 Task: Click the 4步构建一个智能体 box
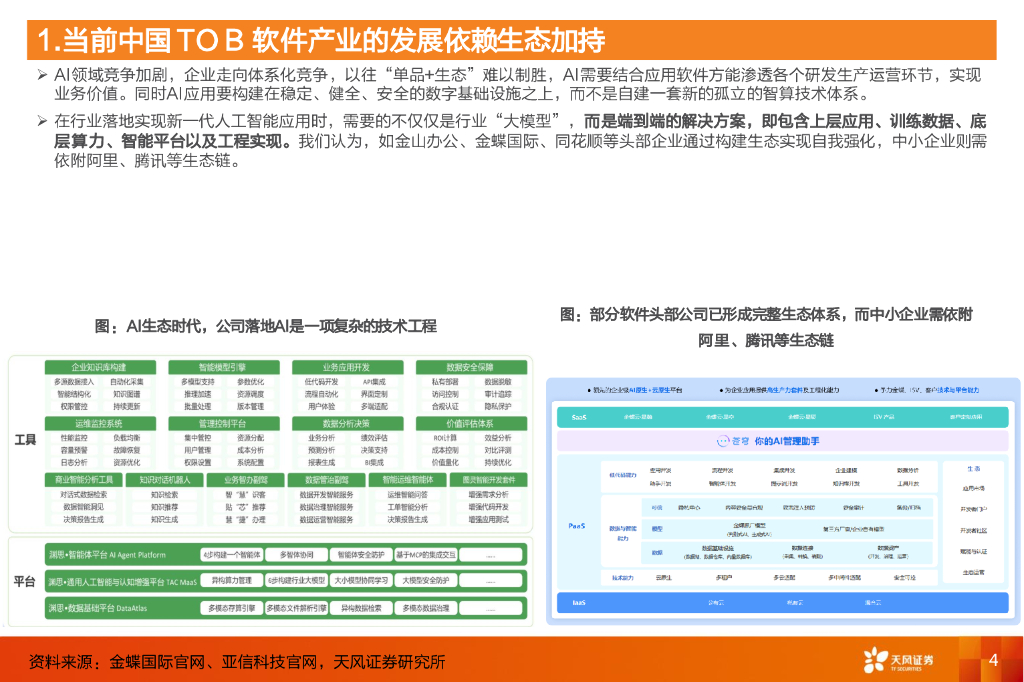pyautogui.click(x=232, y=555)
